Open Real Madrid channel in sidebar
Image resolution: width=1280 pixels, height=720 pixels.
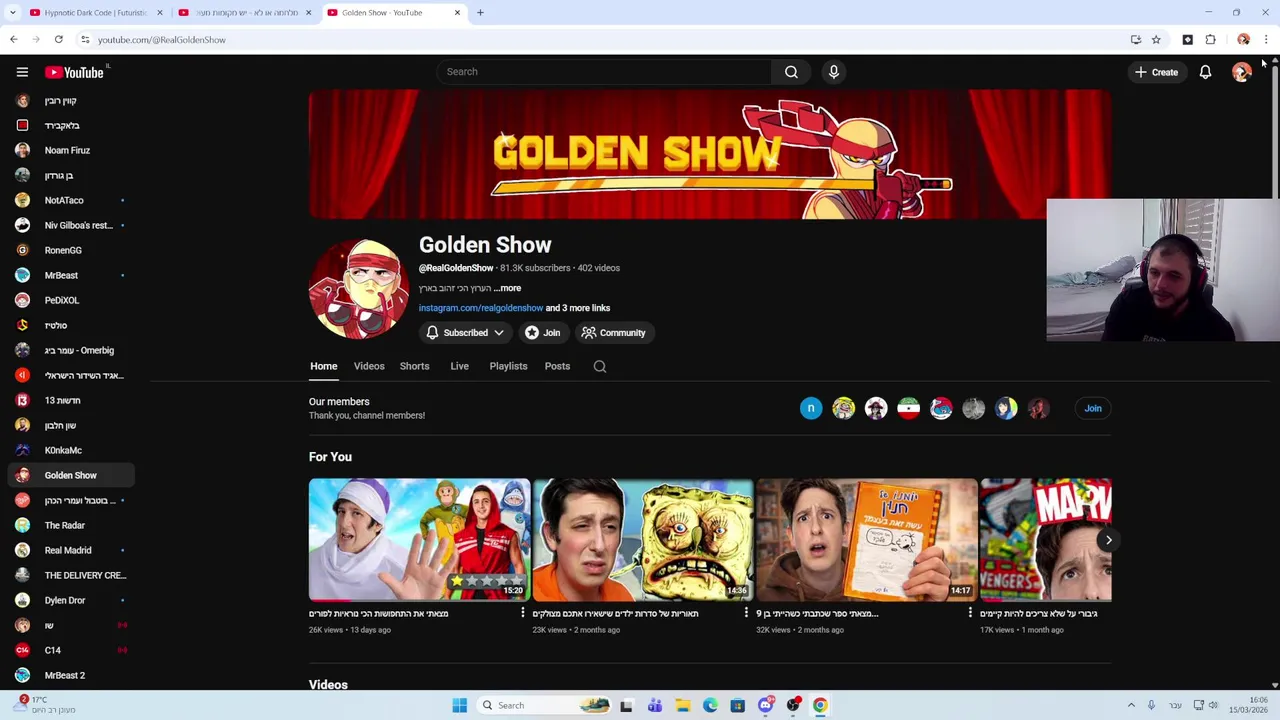(x=70, y=550)
